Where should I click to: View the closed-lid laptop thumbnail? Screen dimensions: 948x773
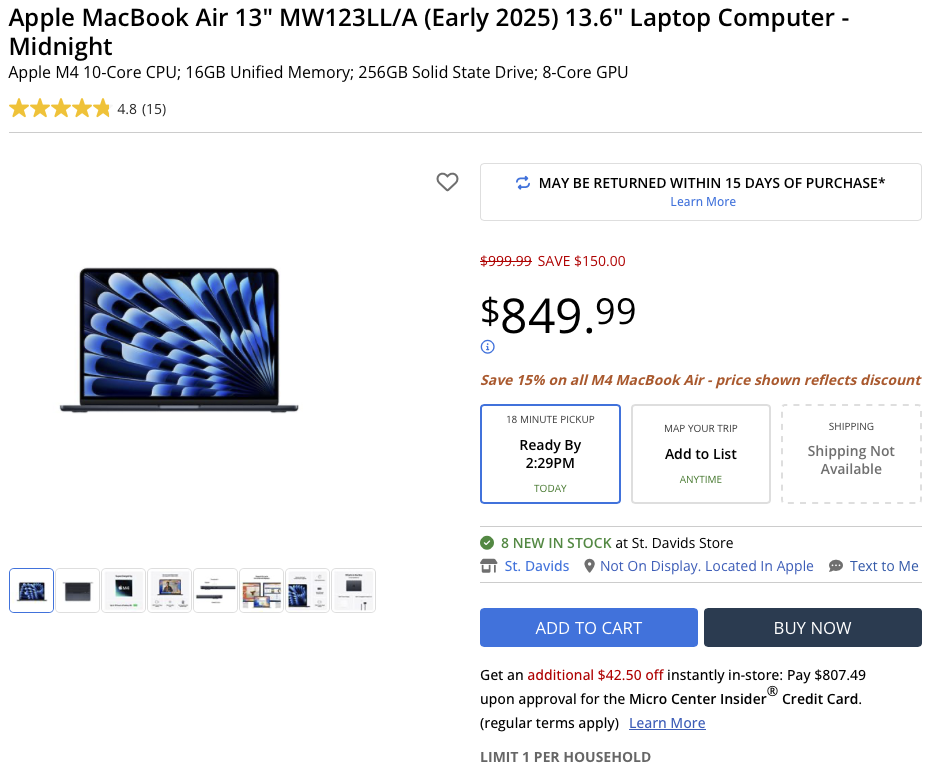(78, 591)
